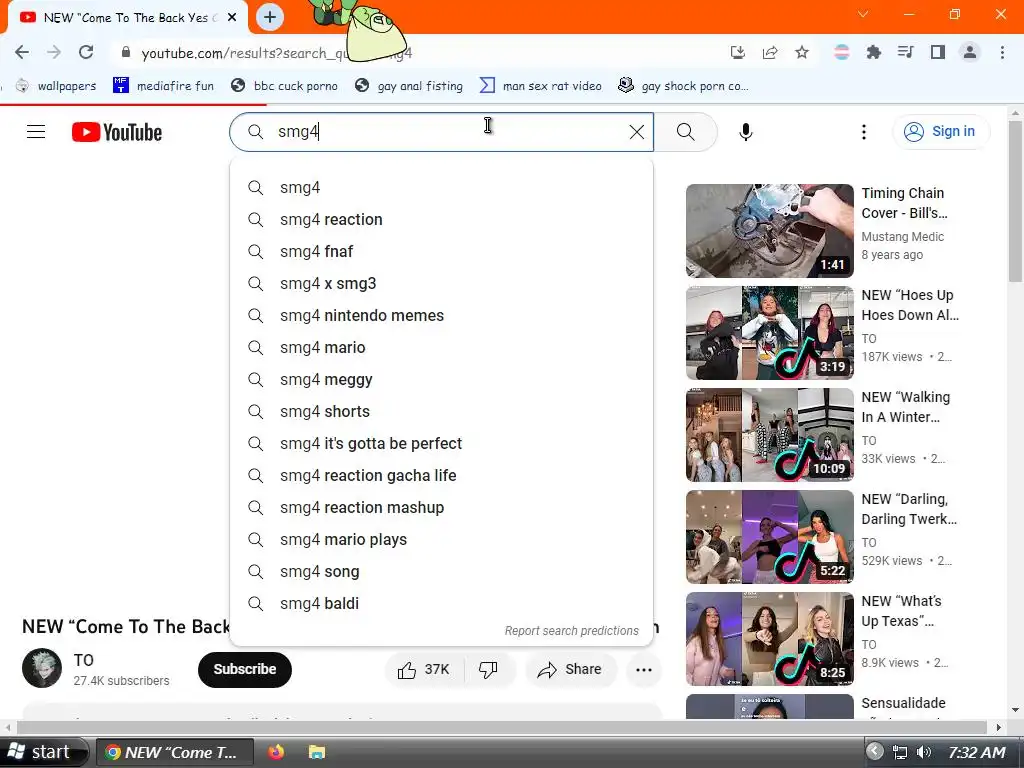Close the YouTube tab
The width and height of the screenshot is (1024, 768).
(232, 18)
